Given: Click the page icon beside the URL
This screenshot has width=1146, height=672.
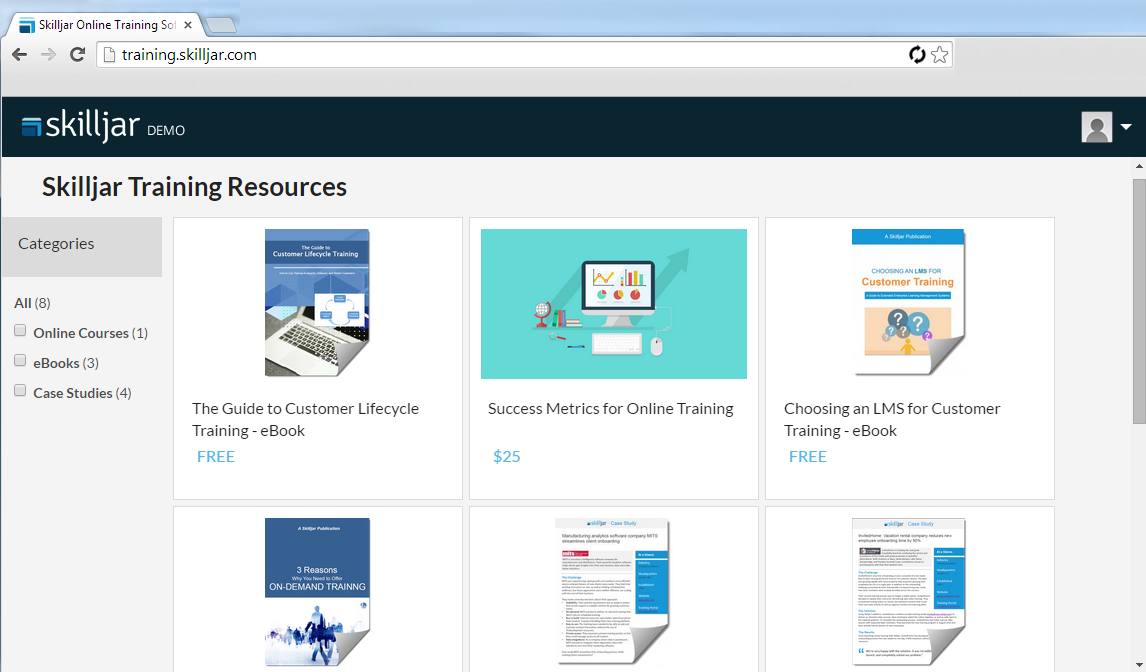Looking at the screenshot, I should point(110,55).
